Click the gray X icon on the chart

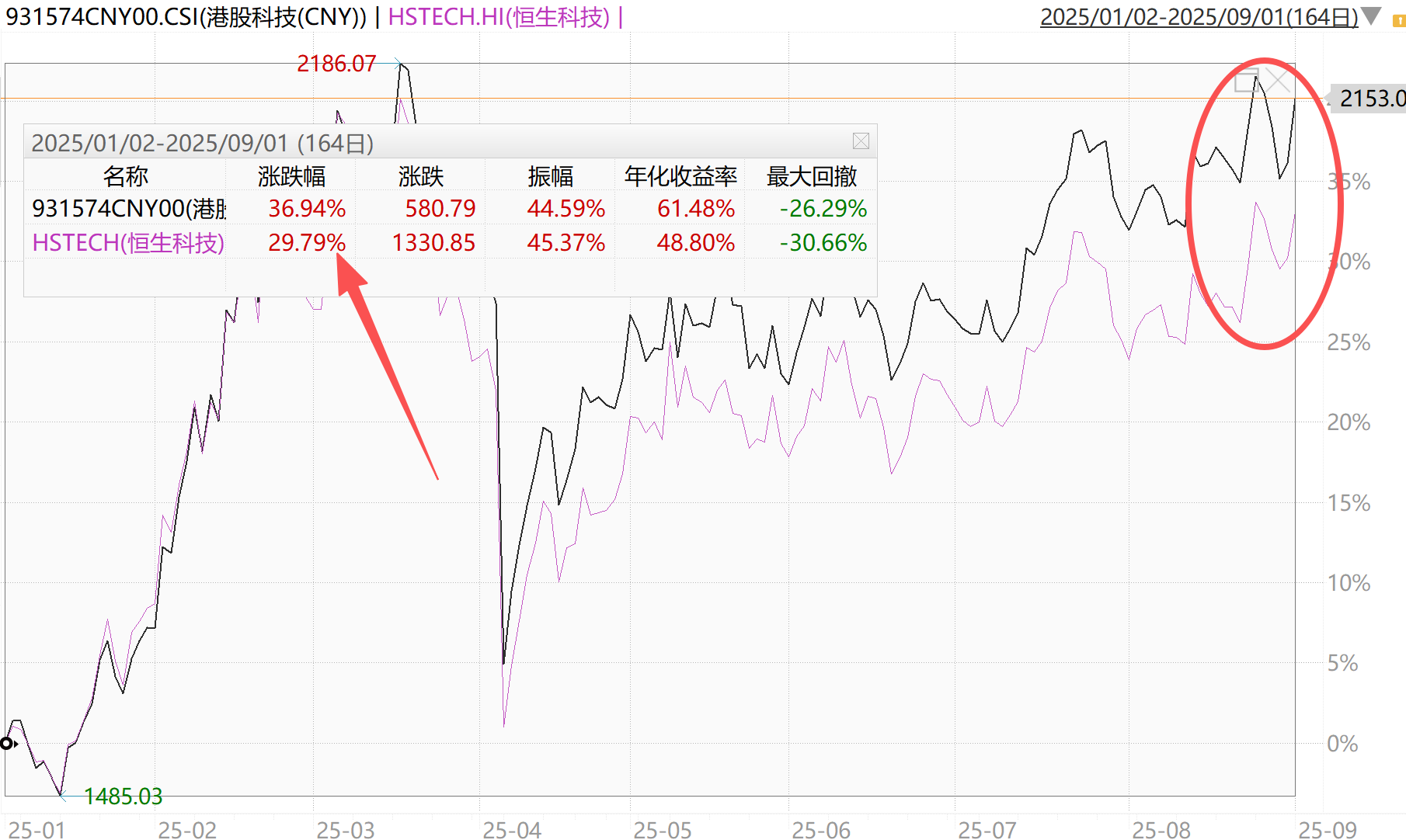click(x=1277, y=80)
